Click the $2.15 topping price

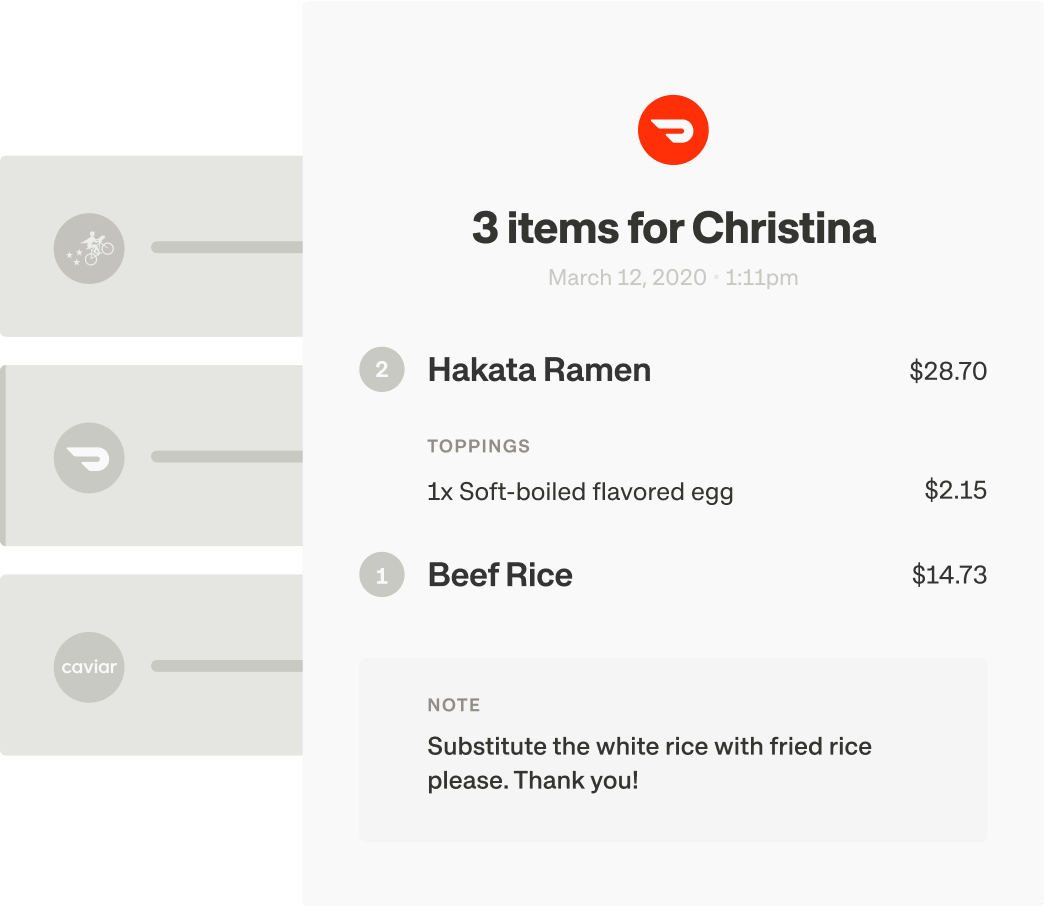point(955,490)
